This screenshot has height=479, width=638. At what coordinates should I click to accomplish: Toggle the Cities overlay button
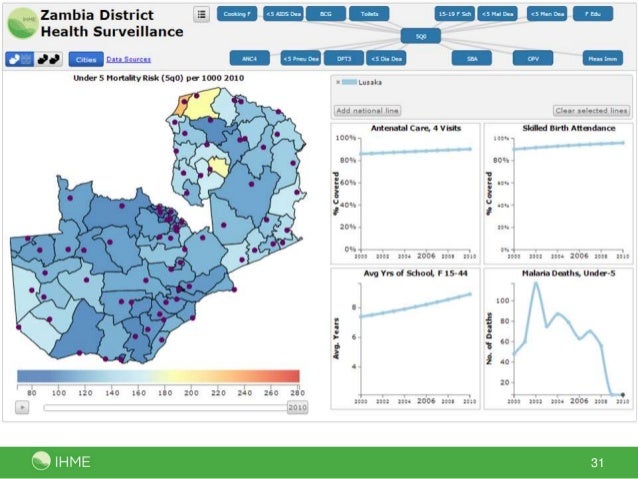pyautogui.click(x=87, y=59)
